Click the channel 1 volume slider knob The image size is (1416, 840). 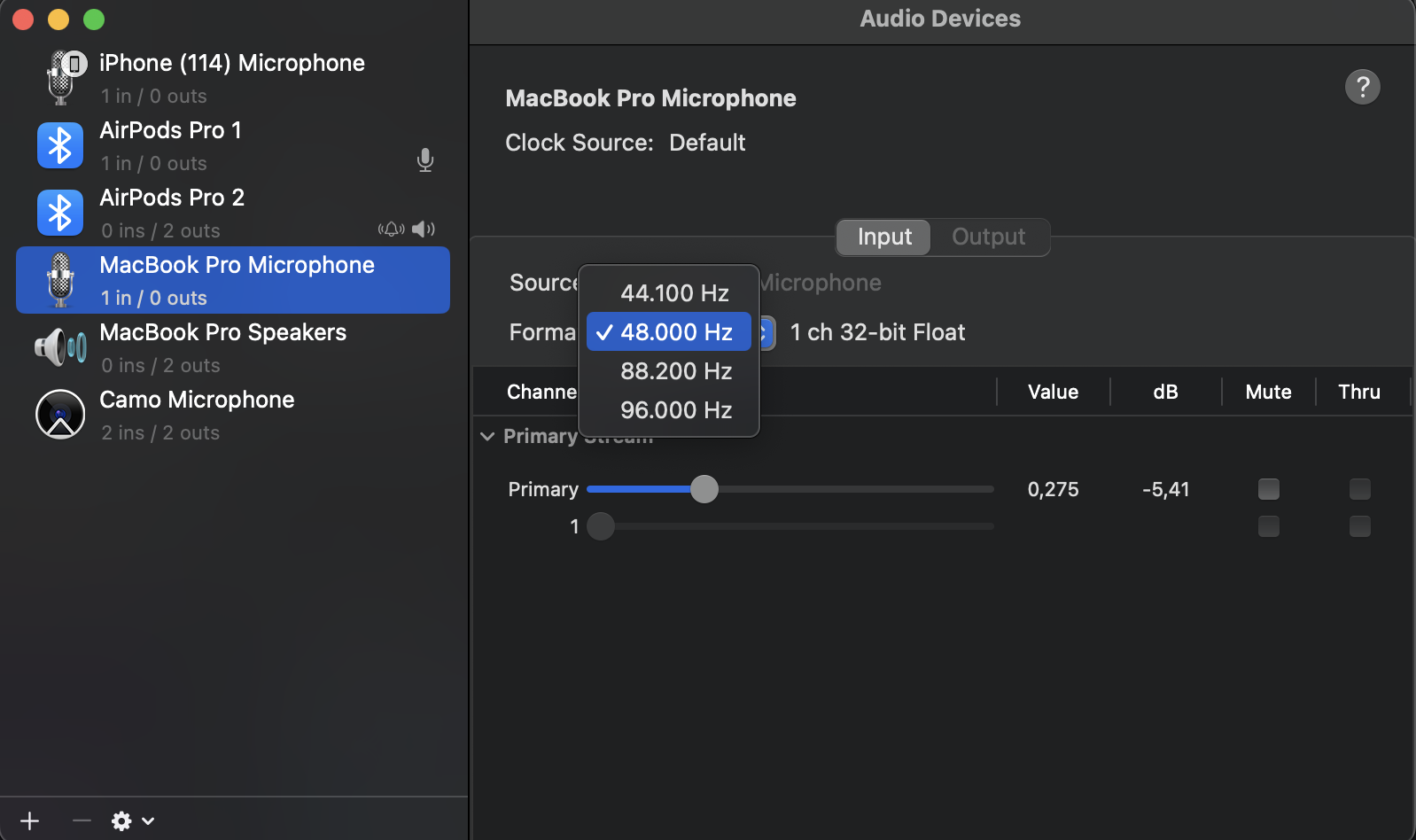(601, 526)
